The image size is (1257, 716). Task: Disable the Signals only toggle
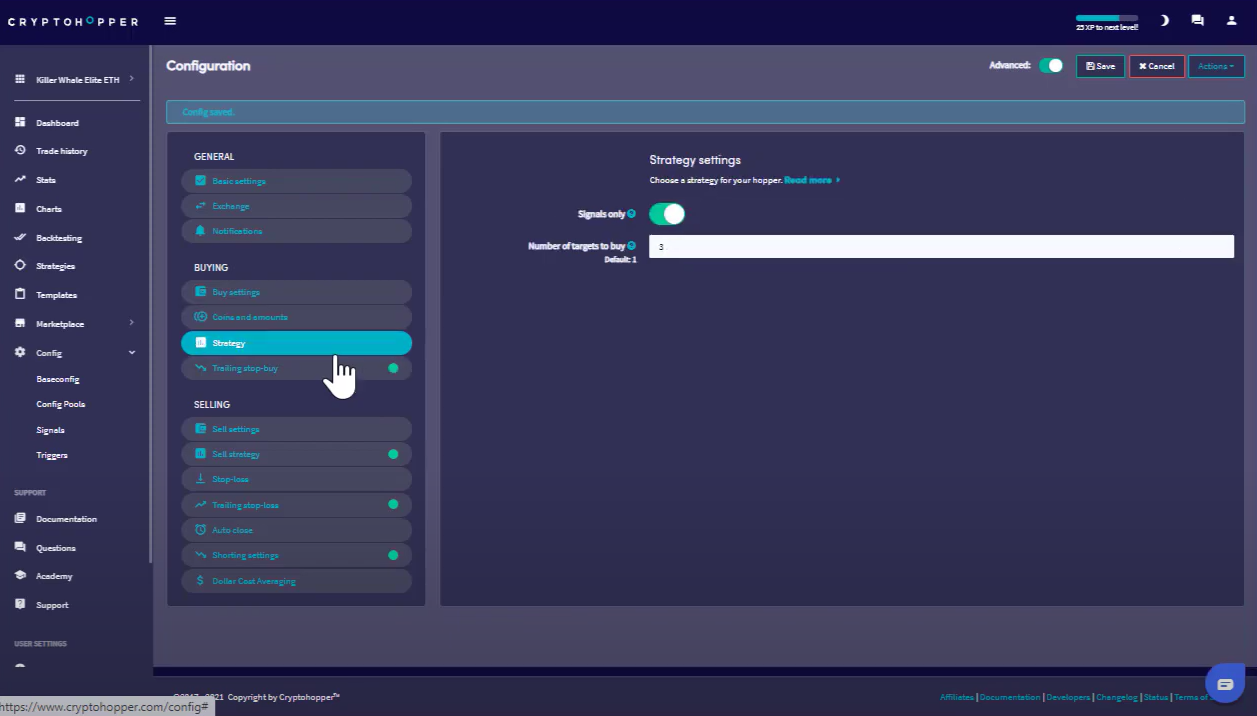click(667, 214)
